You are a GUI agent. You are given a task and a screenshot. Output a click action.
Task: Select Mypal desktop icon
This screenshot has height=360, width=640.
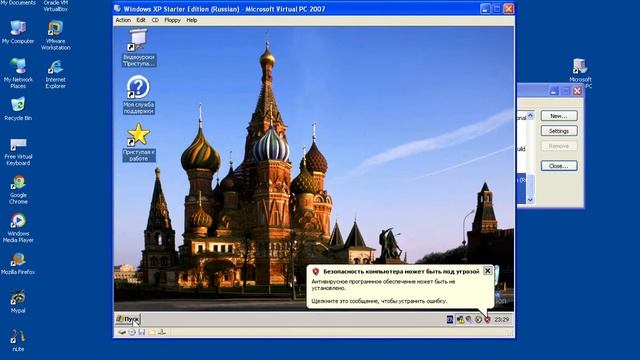point(18,302)
